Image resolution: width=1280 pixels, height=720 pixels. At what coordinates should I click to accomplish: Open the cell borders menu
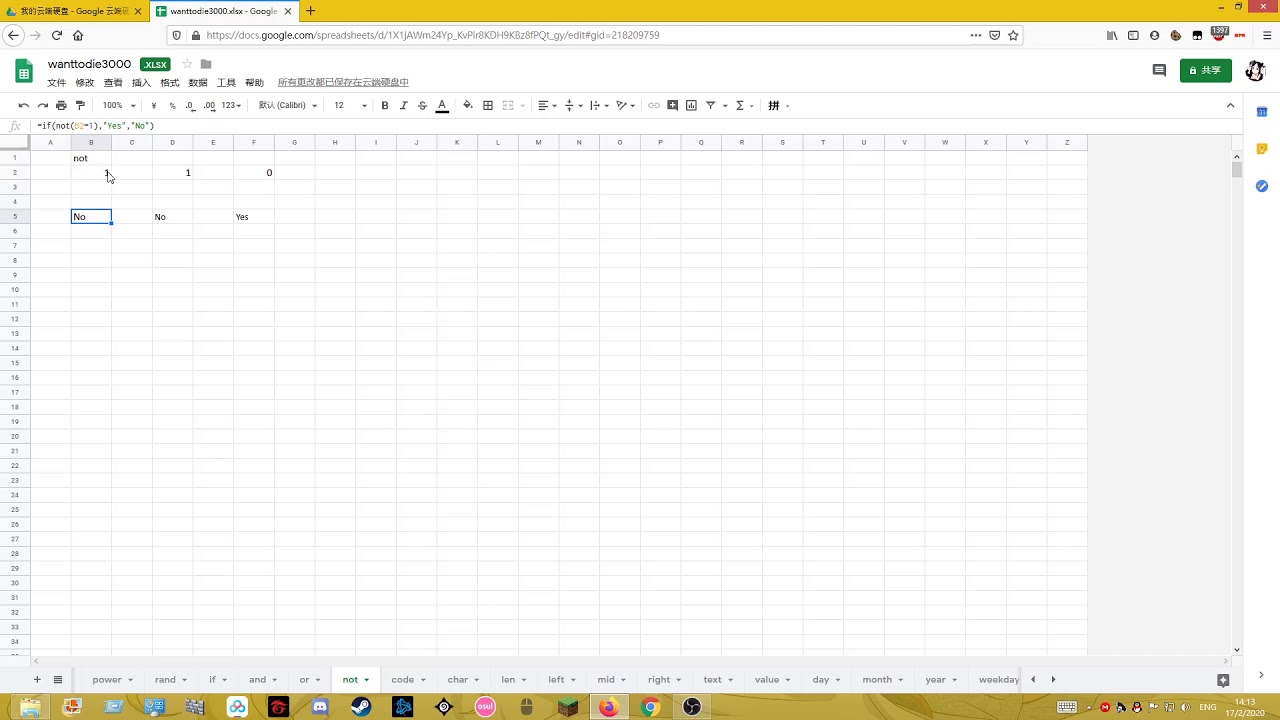[x=488, y=105]
